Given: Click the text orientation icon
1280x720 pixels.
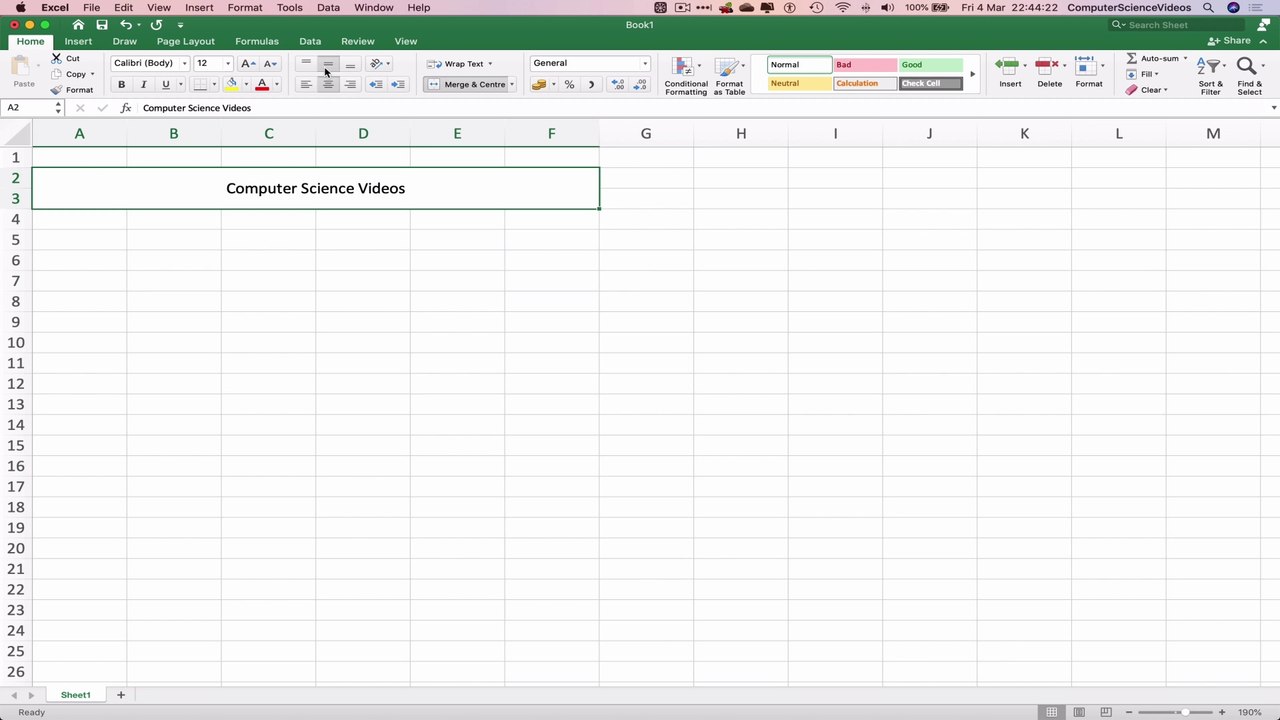Looking at the screenshot, I should coord(376,63).
